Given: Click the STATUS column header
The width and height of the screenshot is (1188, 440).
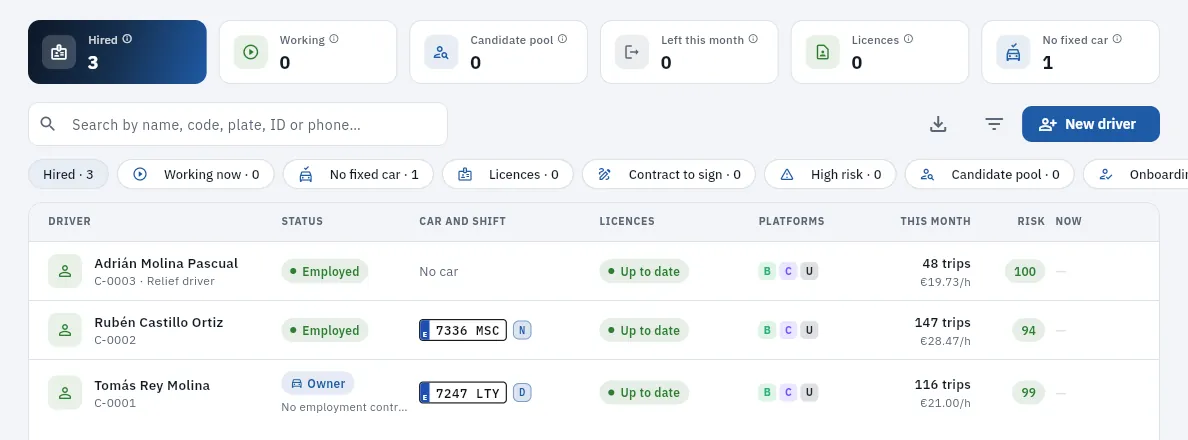Looking at the screenshot, I should click(x=302, y=221).
